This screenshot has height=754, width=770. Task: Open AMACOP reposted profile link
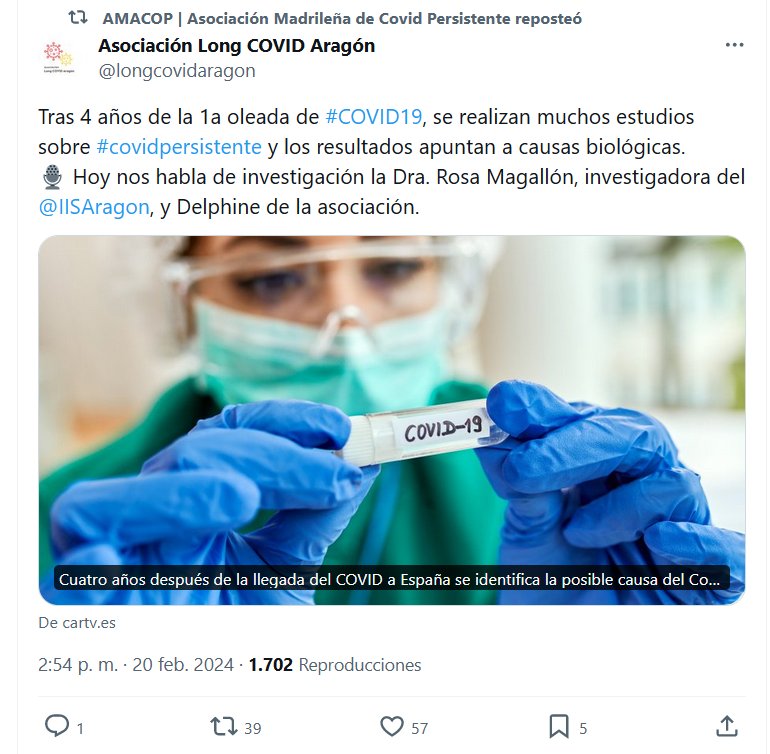(x=342, y=19)
